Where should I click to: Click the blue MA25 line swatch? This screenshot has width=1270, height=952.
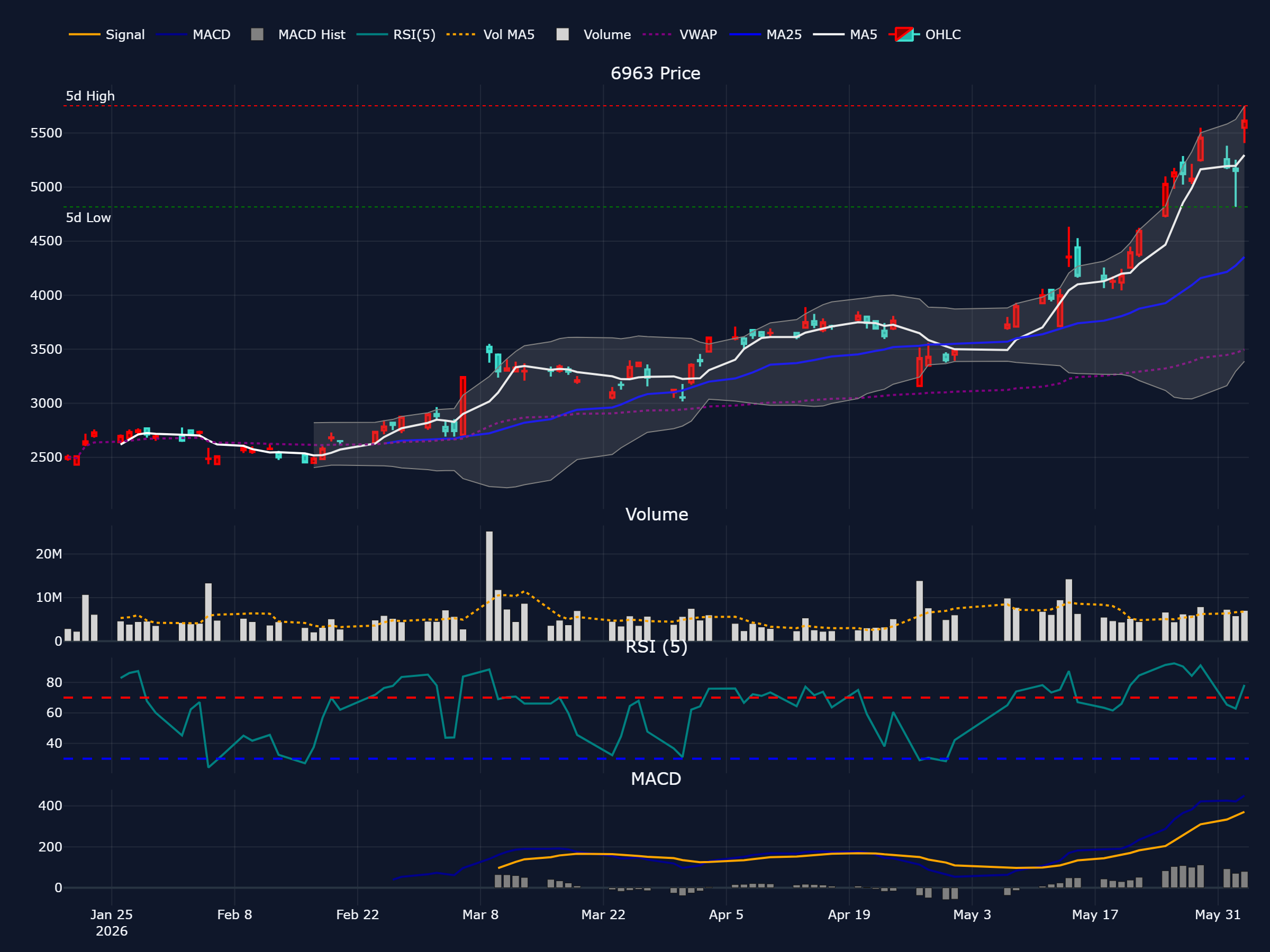pos(745,34)
